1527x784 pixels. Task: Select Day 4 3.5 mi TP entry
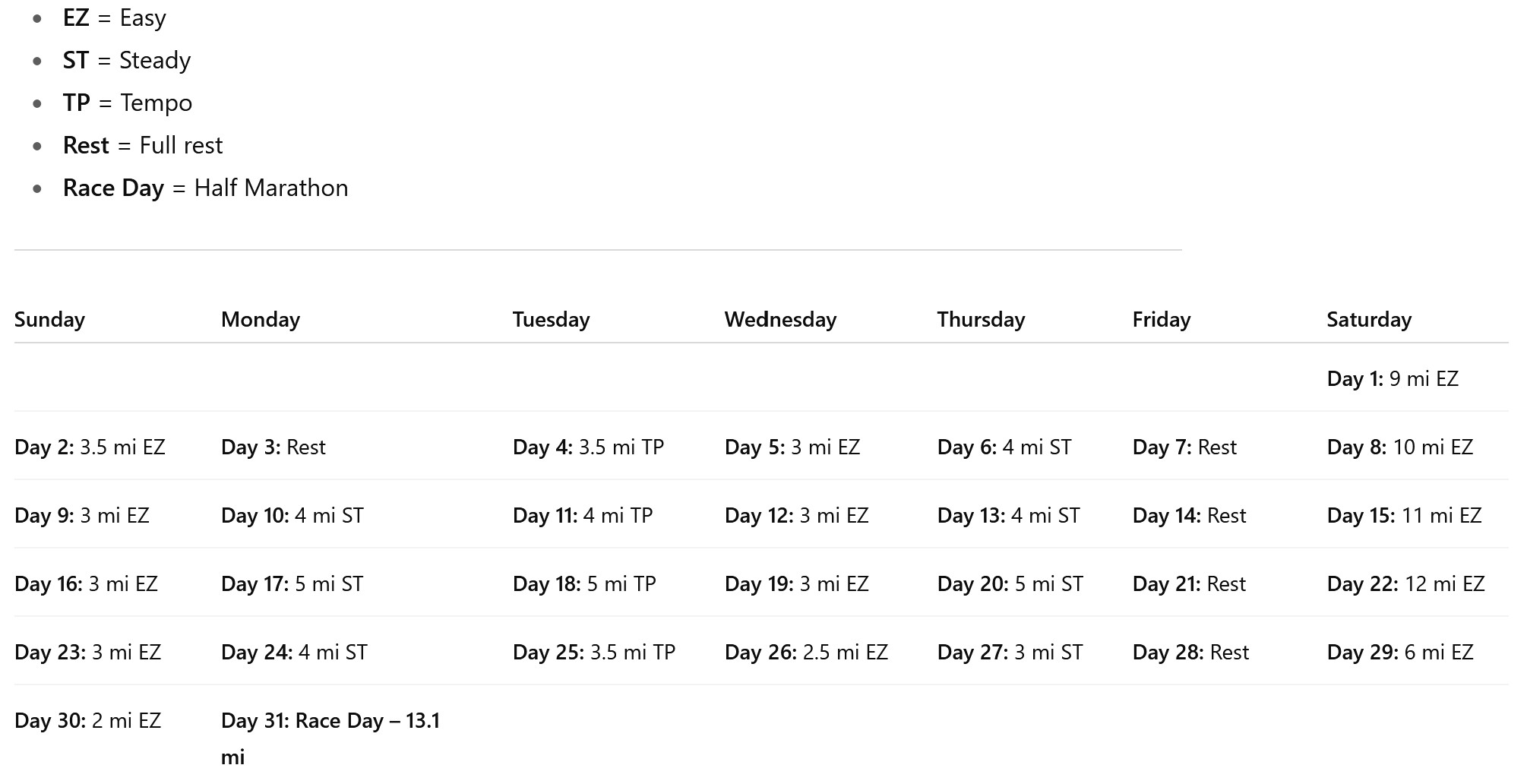pos(588,447)
